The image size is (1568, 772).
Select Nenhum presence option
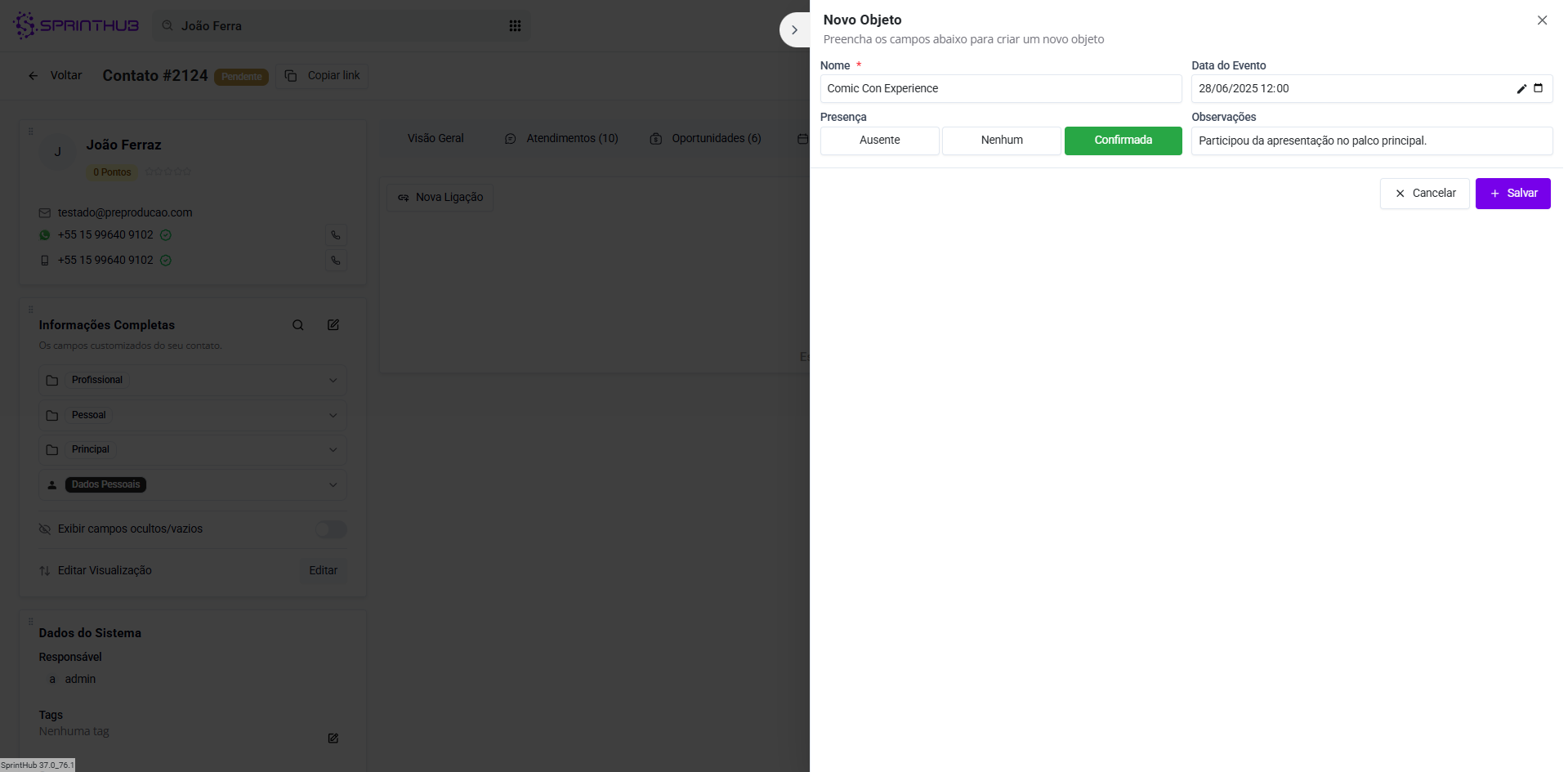(1002, 141)
